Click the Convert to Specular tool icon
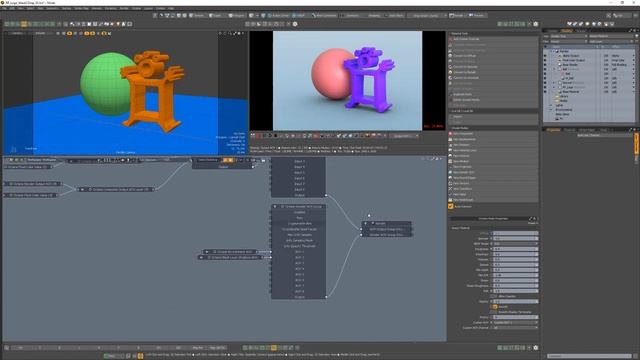The height and width of the screenshot is (360, 640). [451, 67]
